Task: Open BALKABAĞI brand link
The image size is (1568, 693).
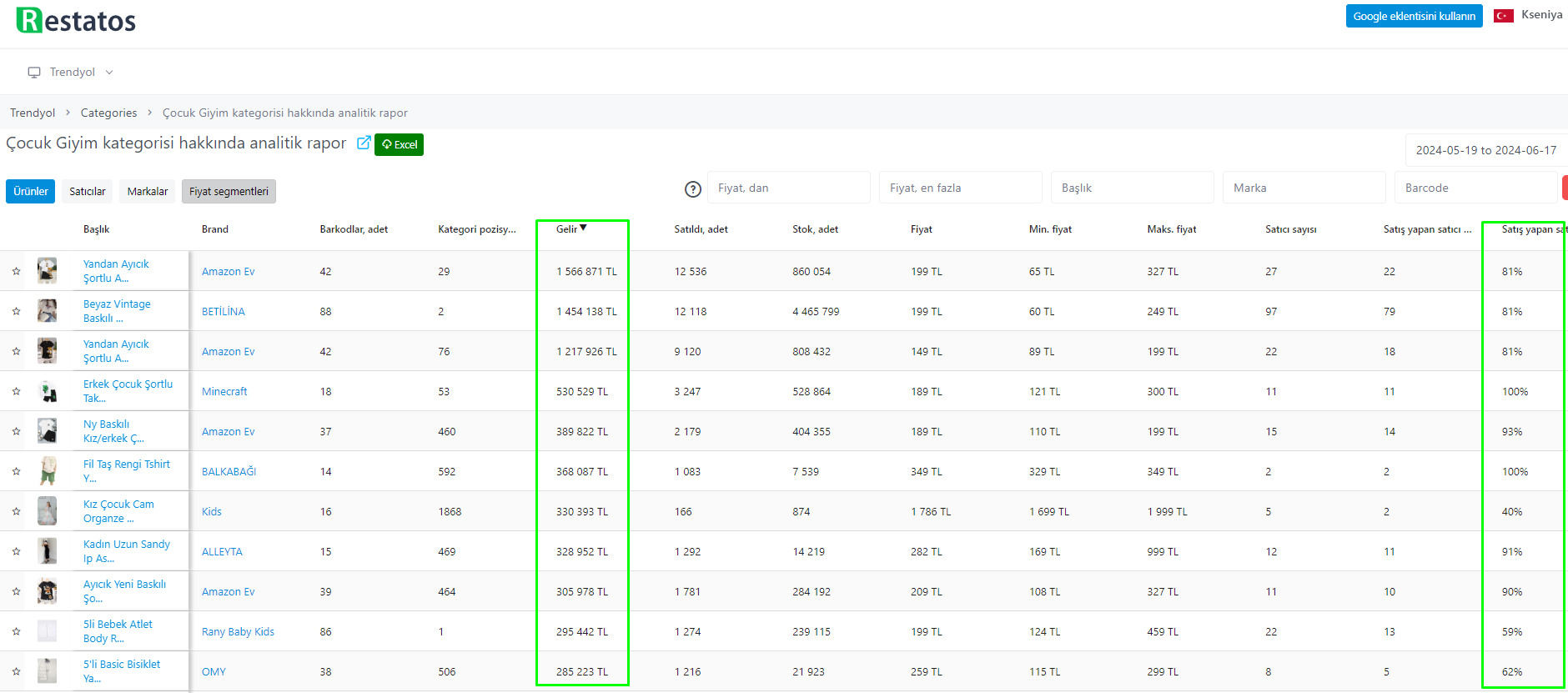Action: click(229, 472)
